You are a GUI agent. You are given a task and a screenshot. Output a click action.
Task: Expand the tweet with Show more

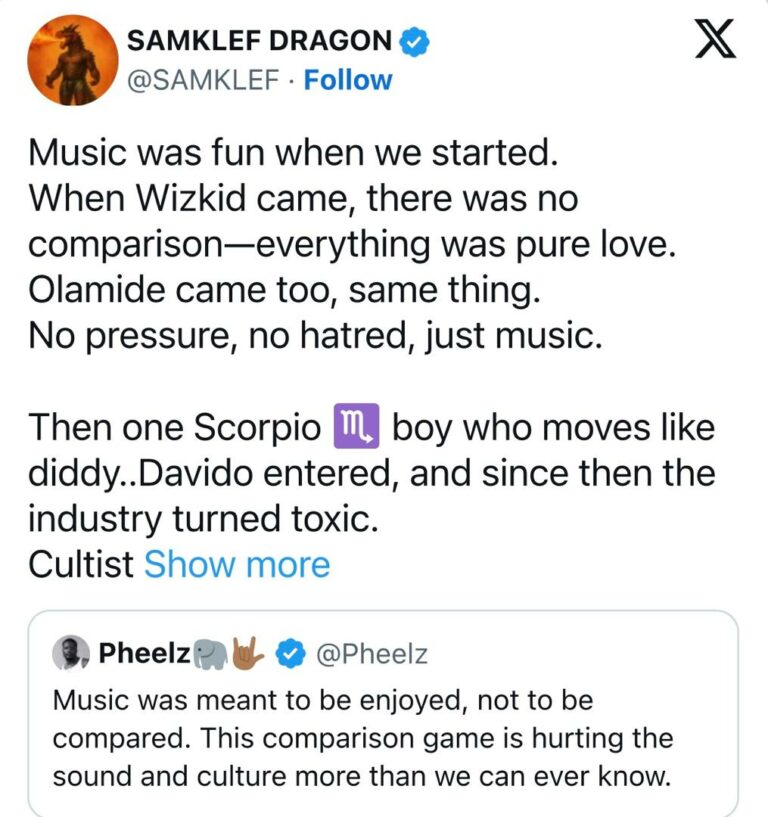237,565
